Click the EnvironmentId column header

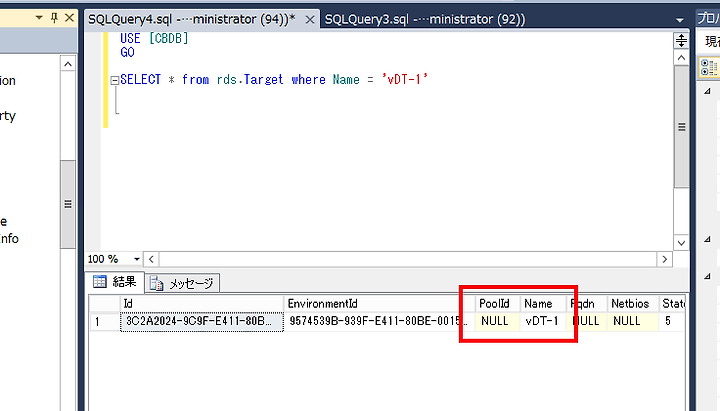coord(379,304)
